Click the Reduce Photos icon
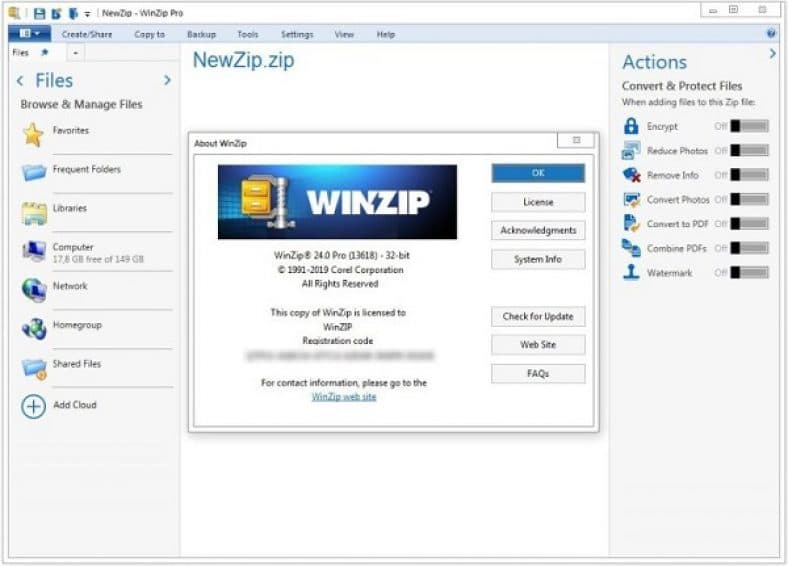This screenshot has height=566, width=788. click(631, 150)
